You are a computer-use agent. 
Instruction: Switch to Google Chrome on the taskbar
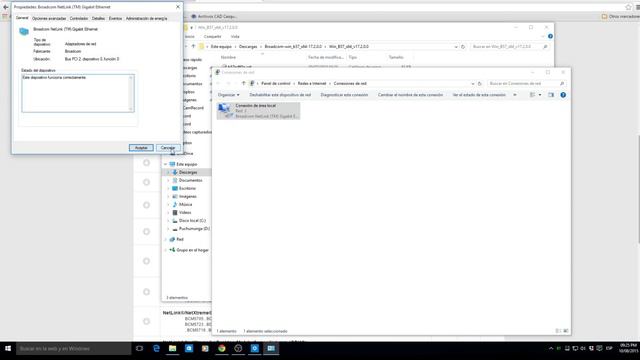point(222,349)
